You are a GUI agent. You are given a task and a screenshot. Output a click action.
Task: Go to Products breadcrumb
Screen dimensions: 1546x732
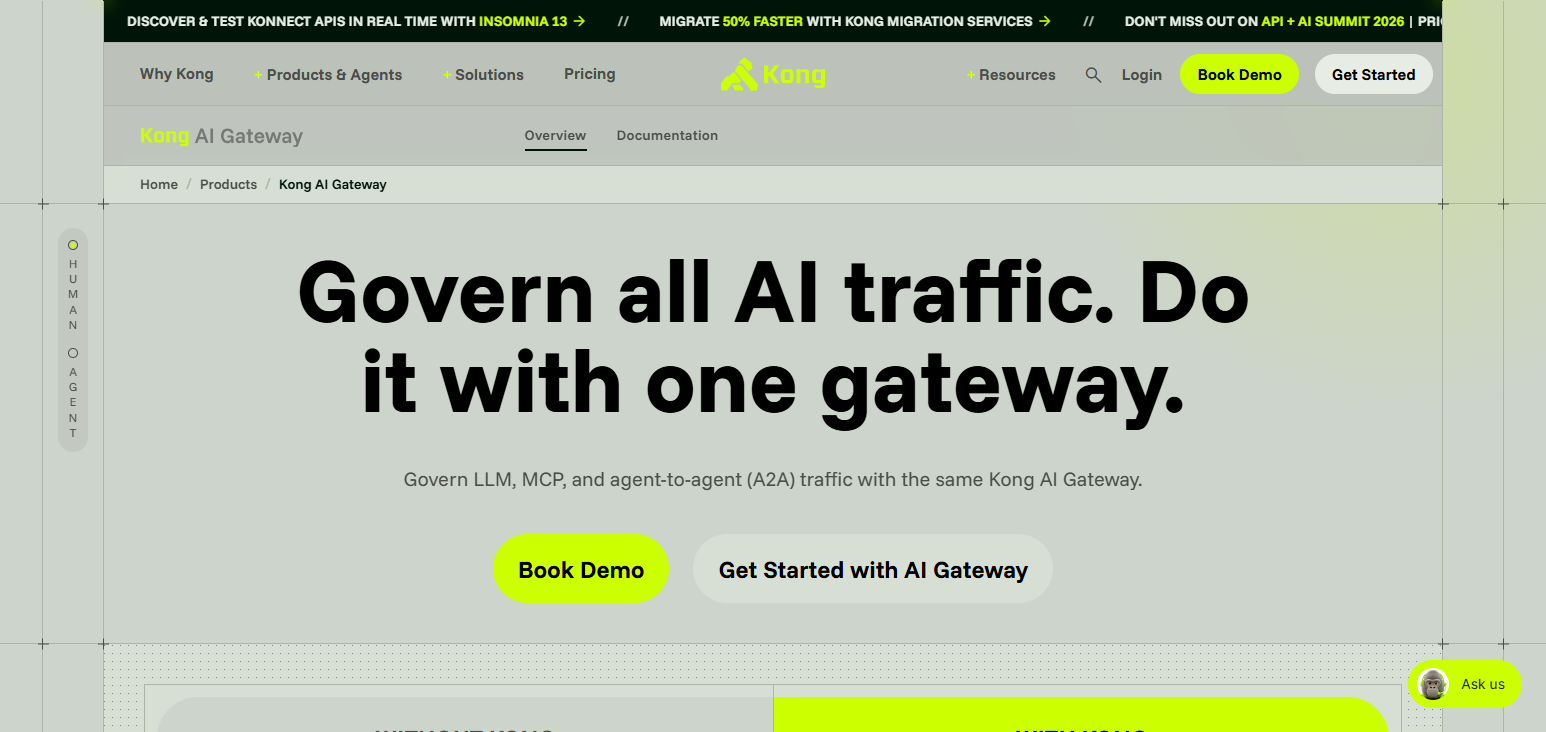tap(228, 185)
